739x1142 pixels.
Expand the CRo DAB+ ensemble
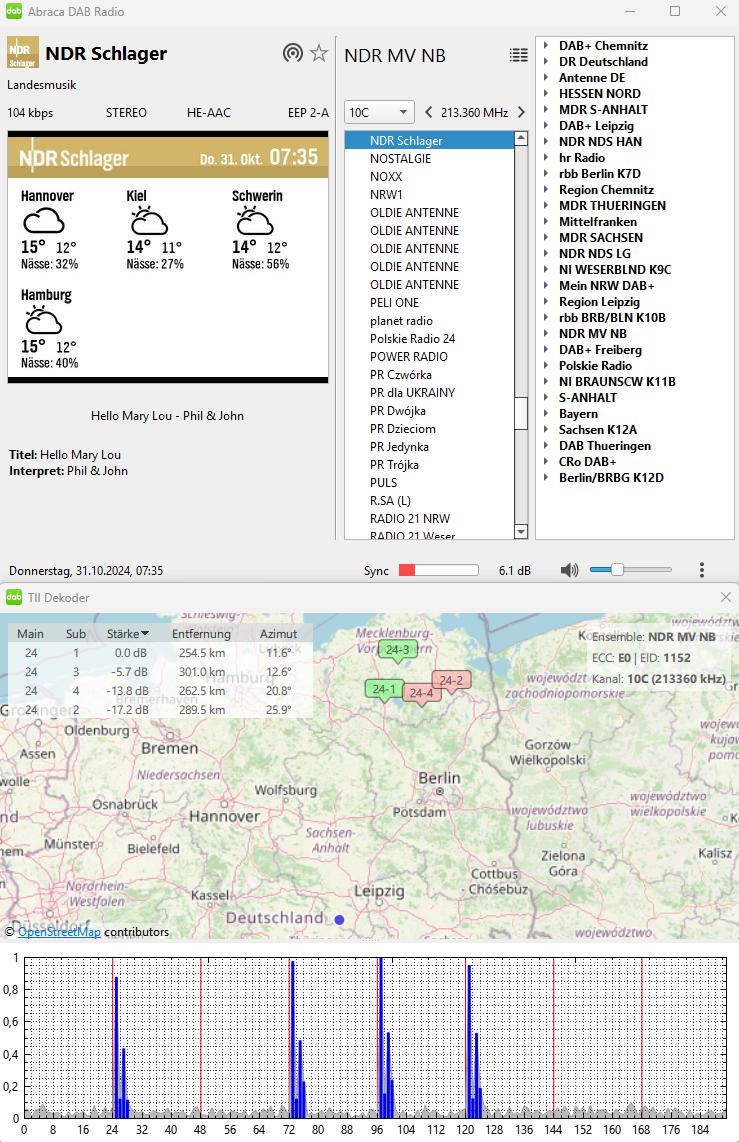pos(546,462)
